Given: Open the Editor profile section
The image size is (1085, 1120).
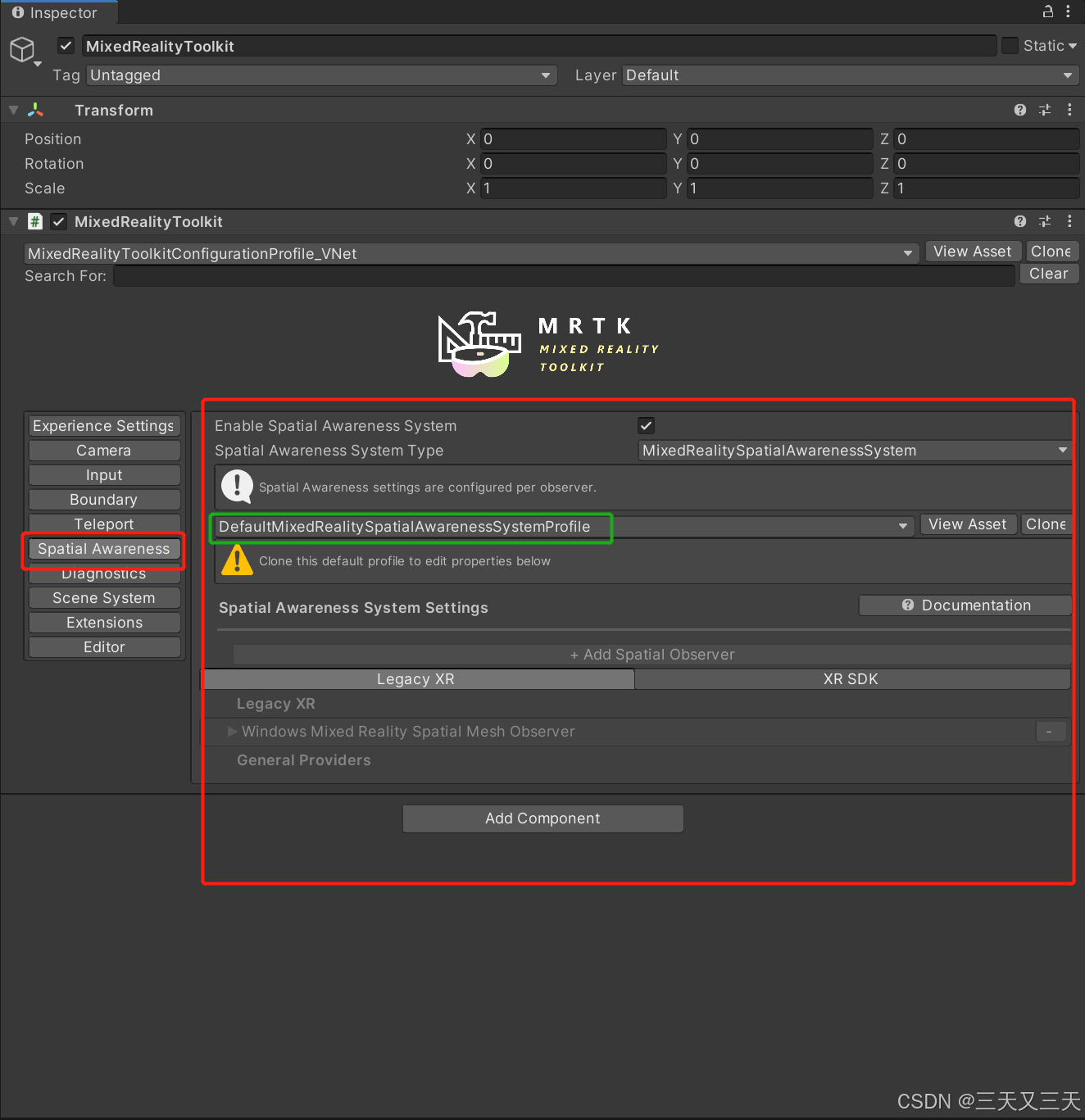Looking at the screenshot, I should tap(104, 647).
